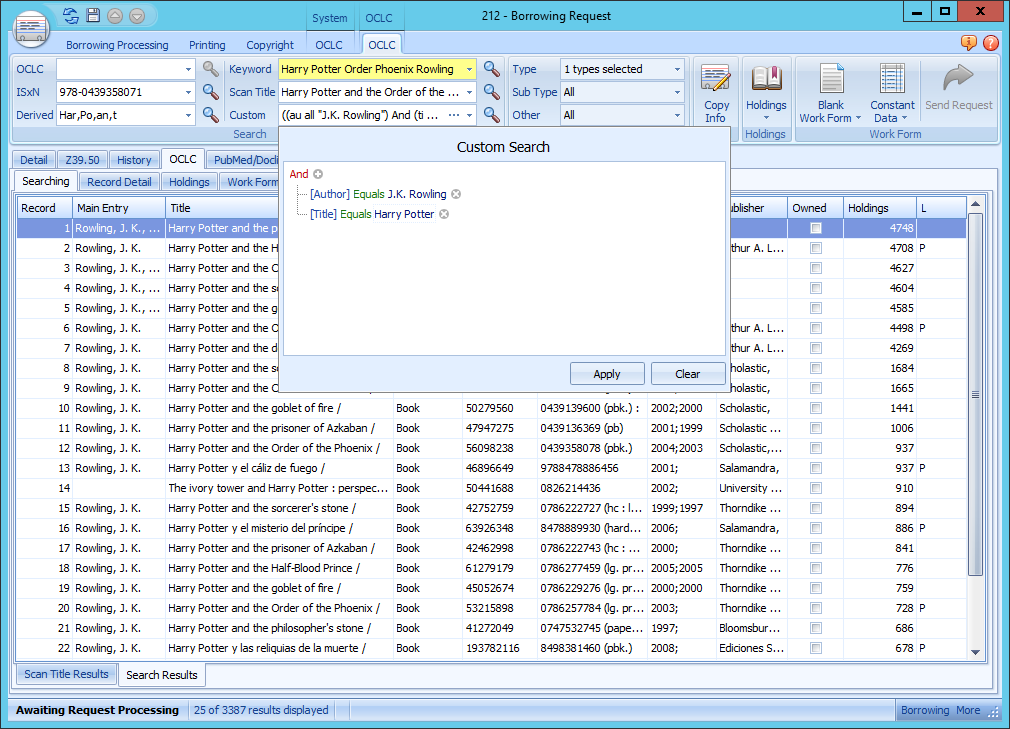Click the Apply button in Custom Search
Screen dimensions: 1010x729
coord(607,372)
